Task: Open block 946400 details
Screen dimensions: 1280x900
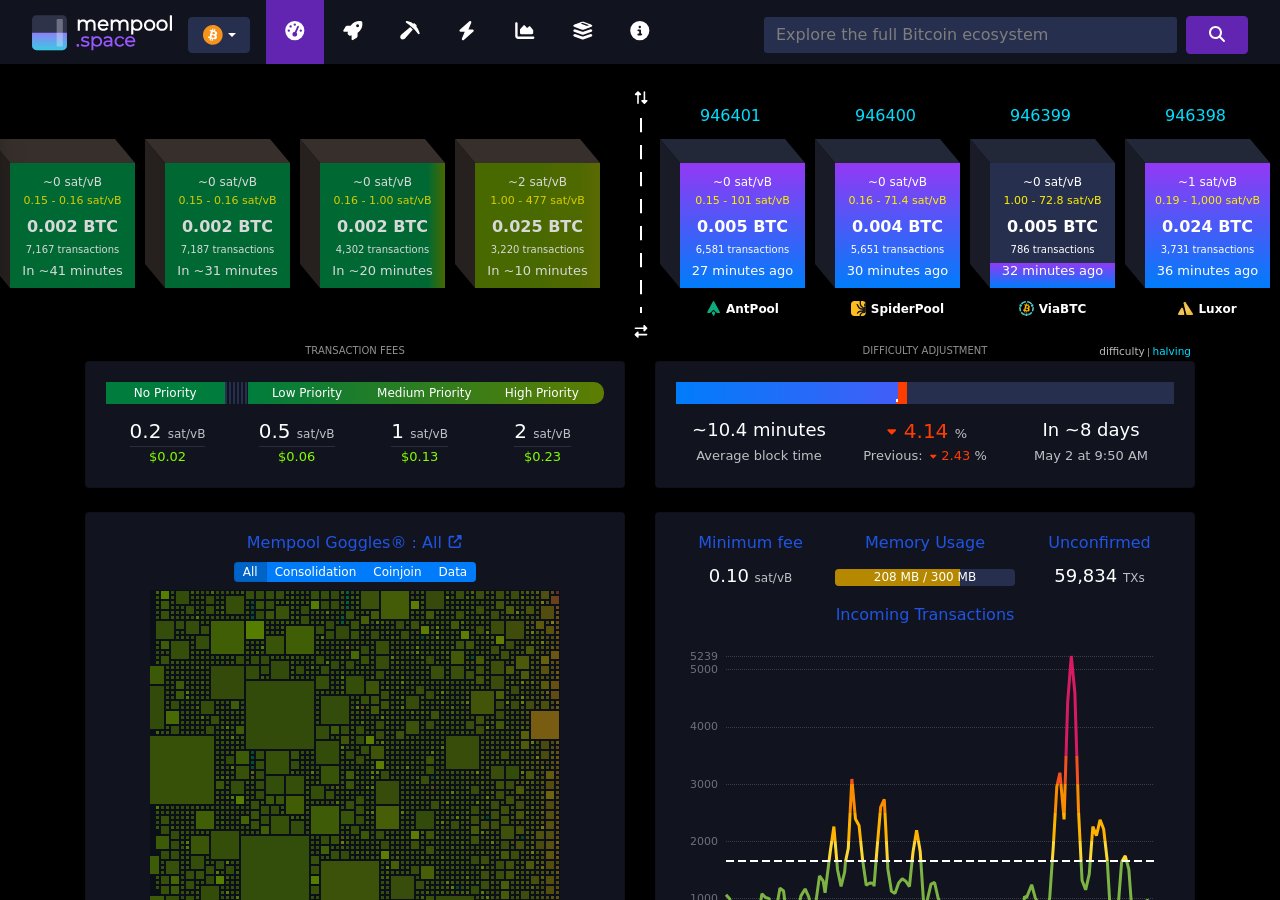Action: point(885,115)
